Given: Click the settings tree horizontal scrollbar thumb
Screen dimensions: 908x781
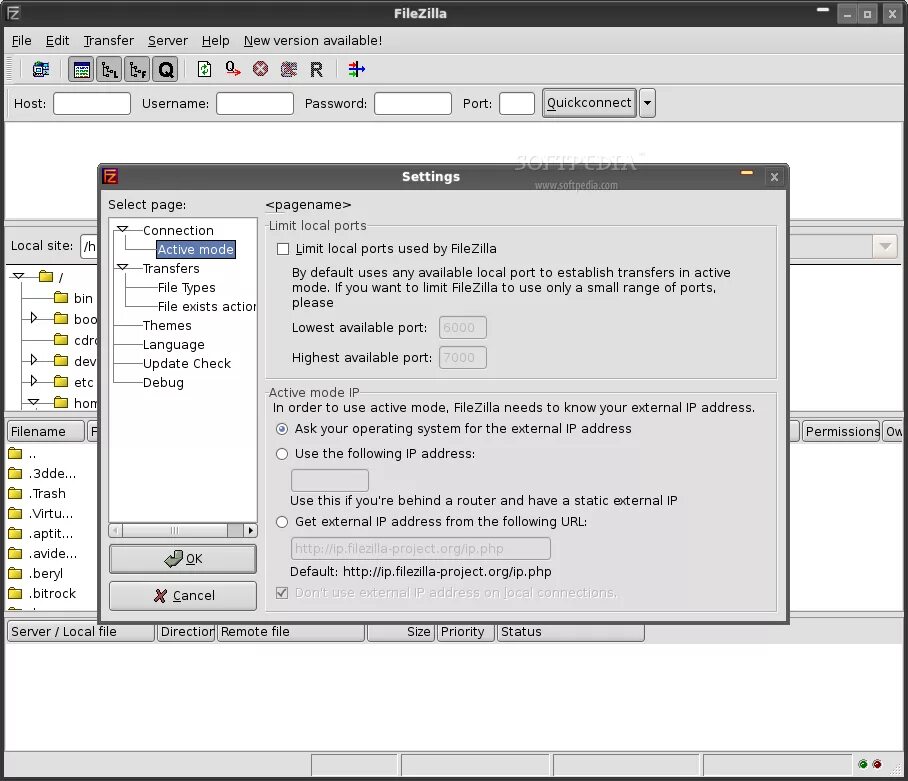Looking at the screenshot, I should pos(175,530).
